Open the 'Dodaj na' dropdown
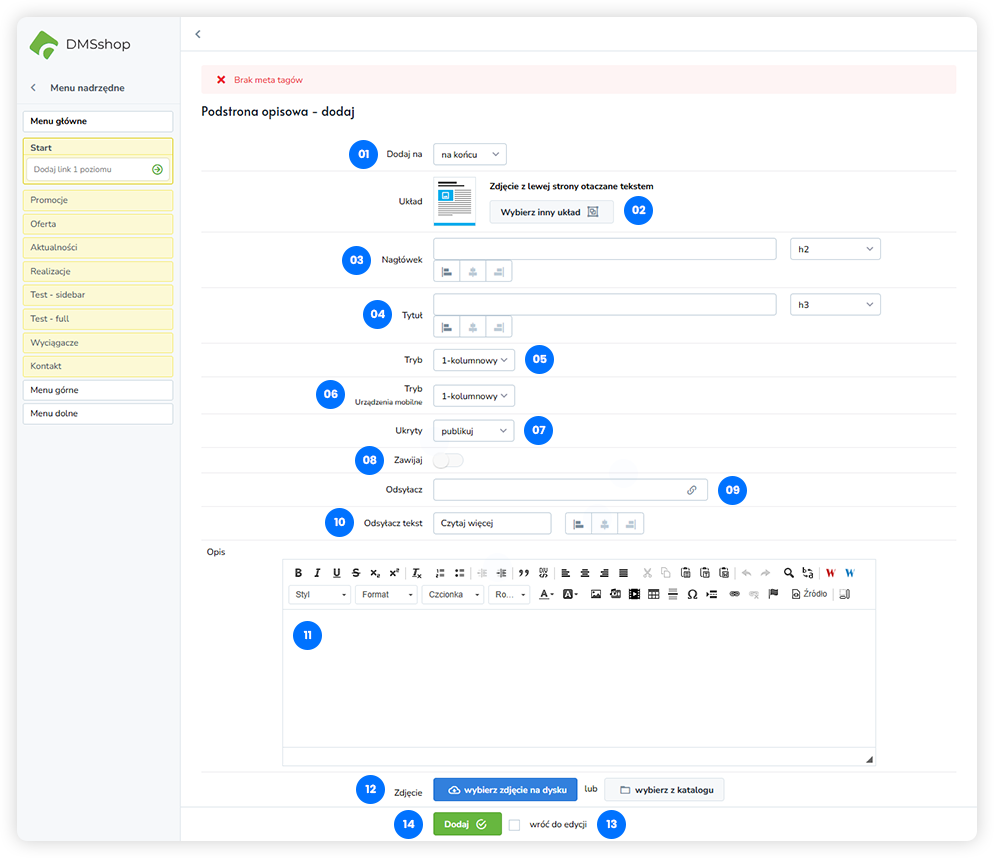The height and width of the screenshot is (858, 994). [x=470, y=154]
